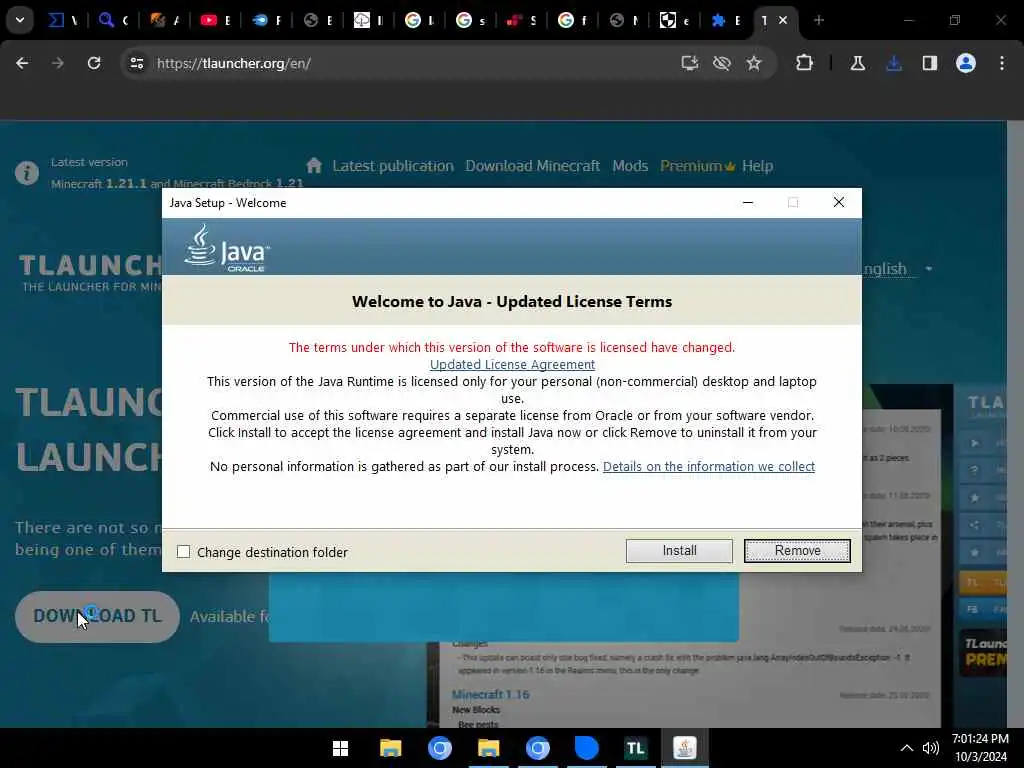Open Premium menu item
1024x768 pixels.
pos(697,166)
